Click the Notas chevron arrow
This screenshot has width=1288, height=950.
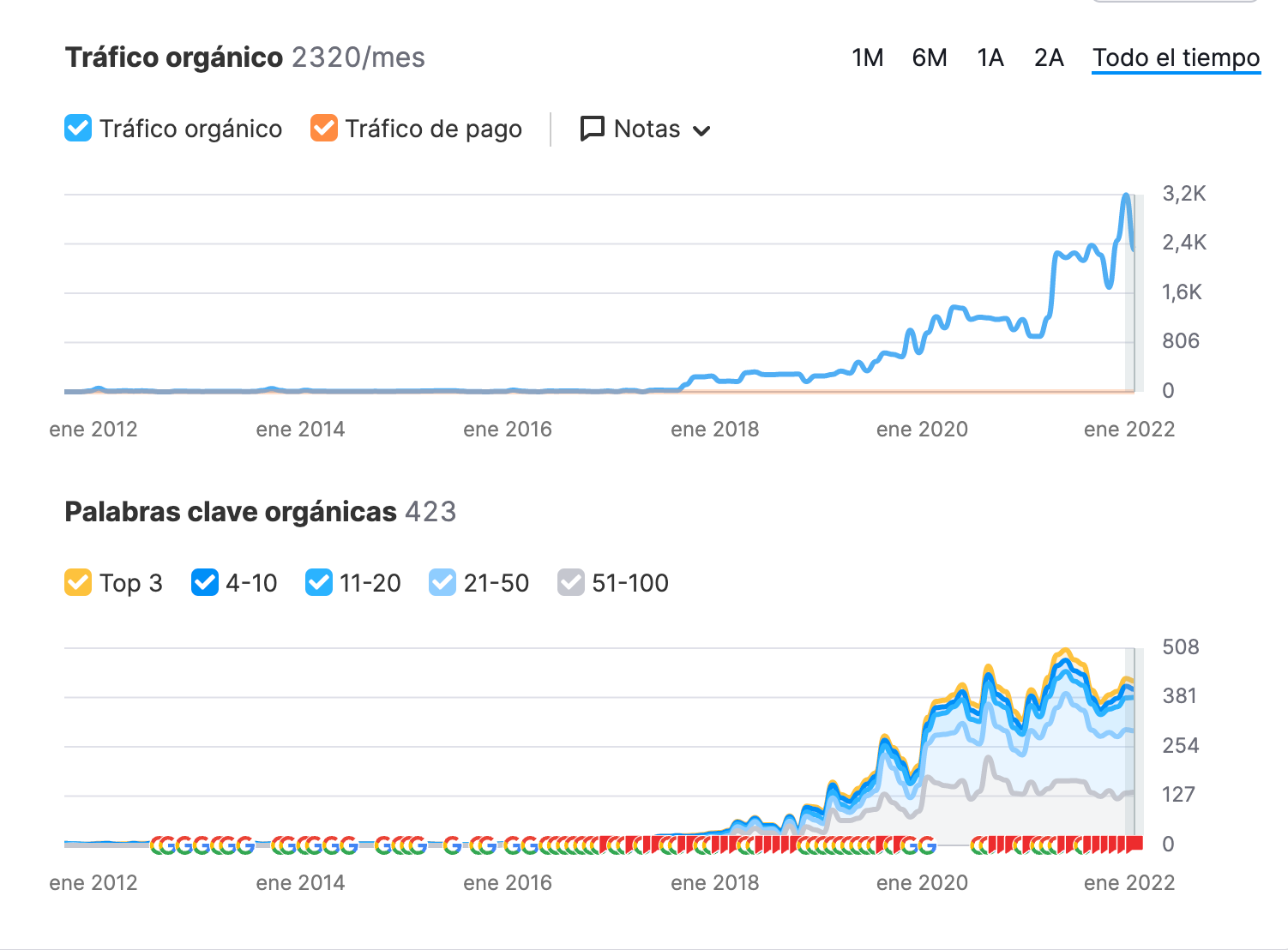(x=701, y=131)
